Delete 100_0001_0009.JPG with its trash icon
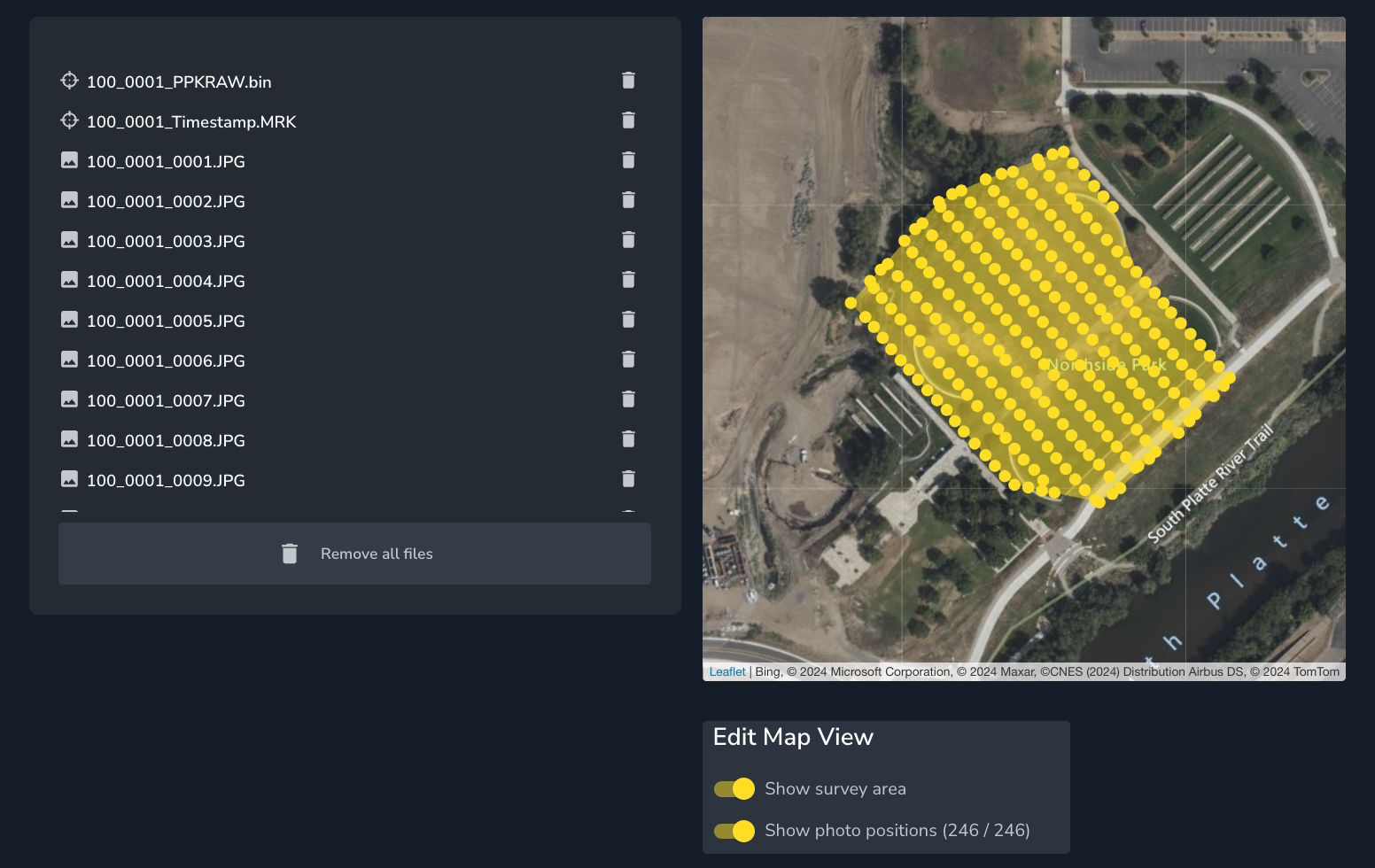This screenshot has width=1375, height=868. point(628,479)
